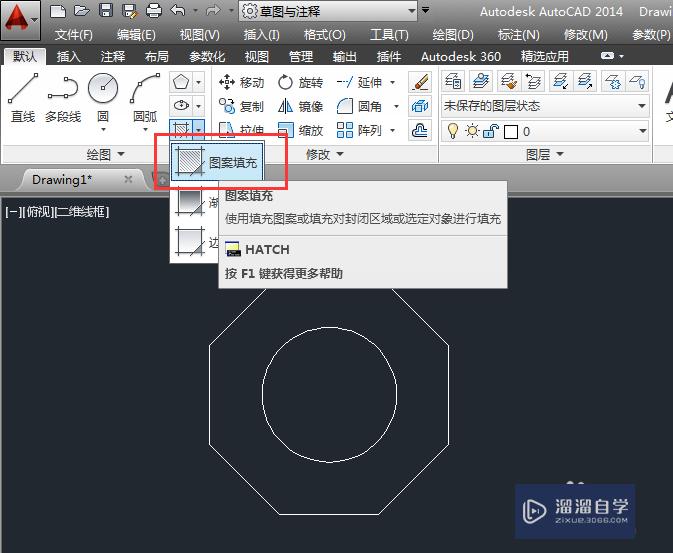Image resolution: width=673 pixels, height=553 pixels.
Task: Open the 未保存的图层状态 layer state dropdown
Action: click(x=545, y=106)
